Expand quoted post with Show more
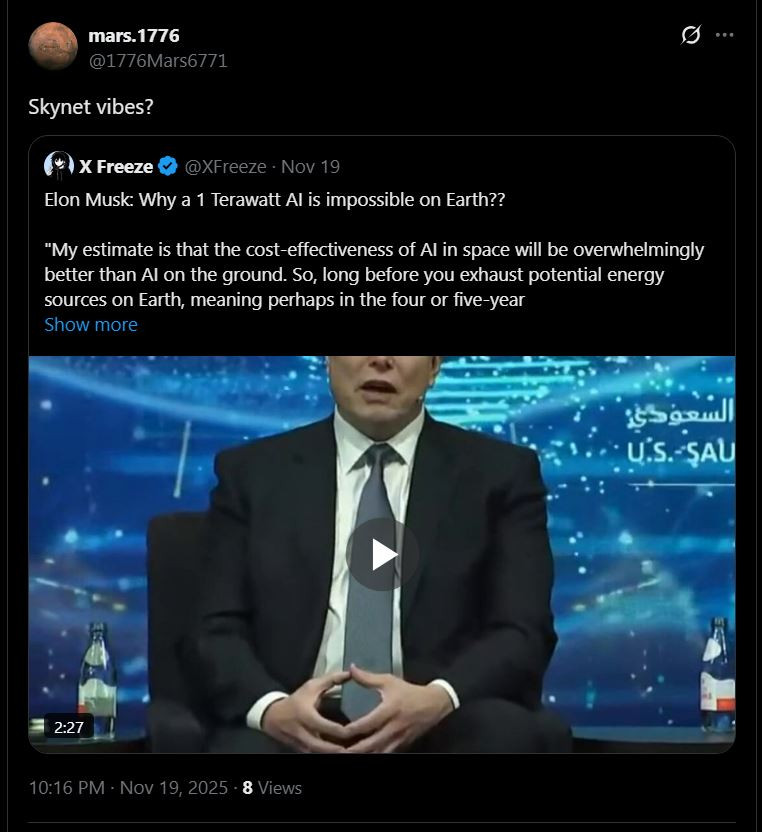762x832 pixels. point(91,324)
